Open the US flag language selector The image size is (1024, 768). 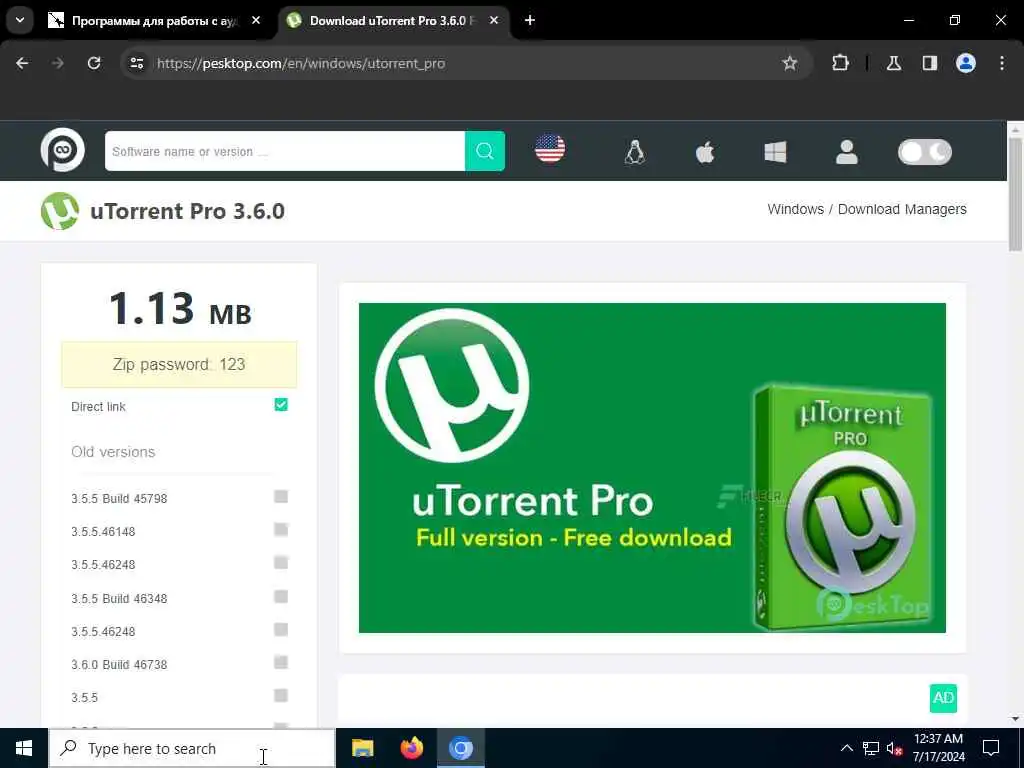[550, 148]
